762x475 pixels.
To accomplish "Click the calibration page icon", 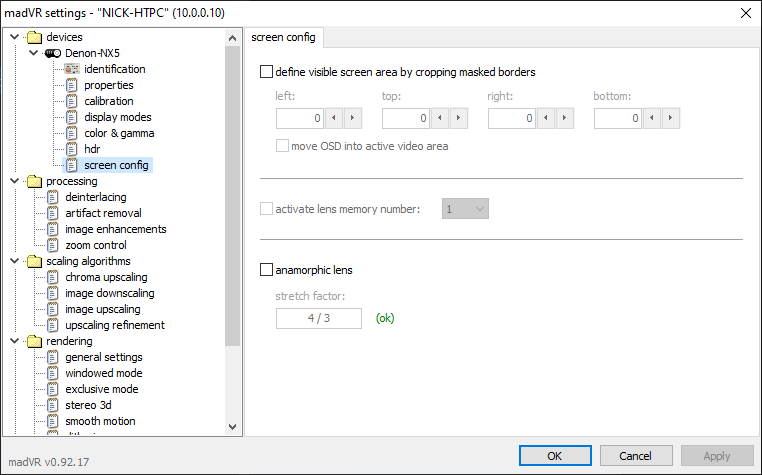I will [72, 101].
